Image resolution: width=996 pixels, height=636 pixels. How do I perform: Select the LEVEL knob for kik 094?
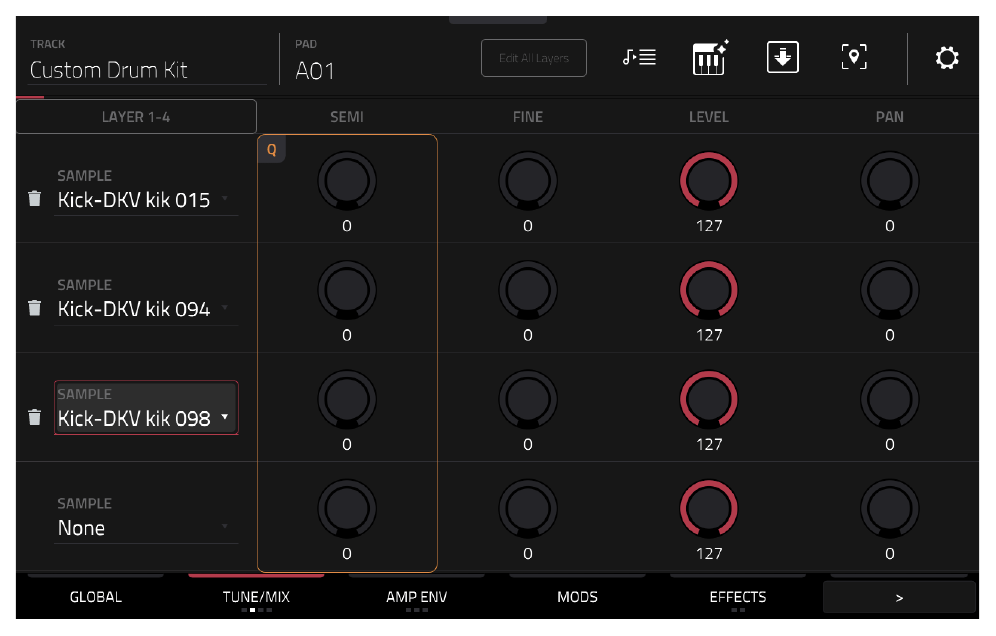point(709,290)
